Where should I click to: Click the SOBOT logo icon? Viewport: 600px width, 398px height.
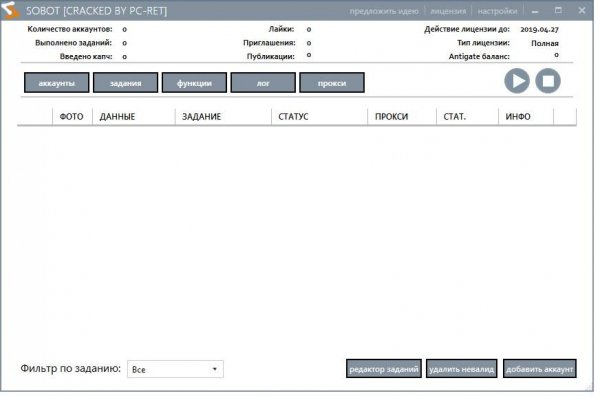coord(10,10)
